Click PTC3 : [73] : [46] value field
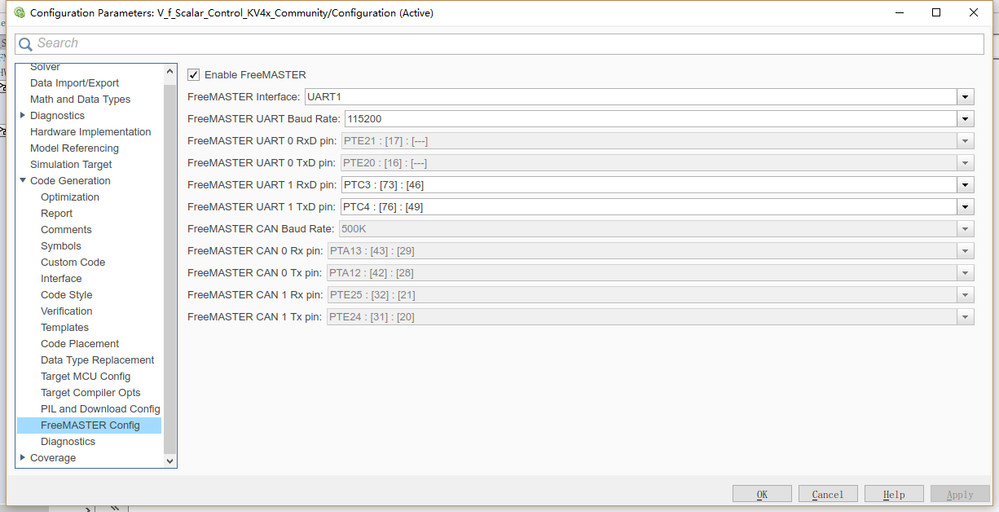 click(x=649, y=185)
